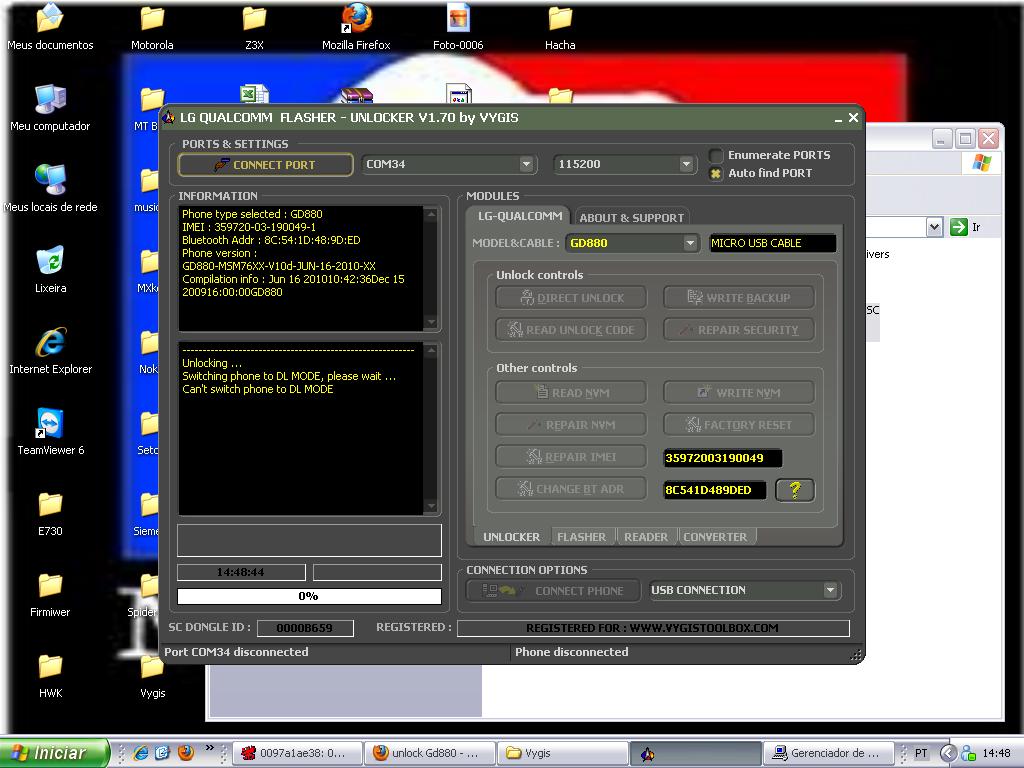
Task: Click the CHANGE BT ADR button
Action: (571, 489)
